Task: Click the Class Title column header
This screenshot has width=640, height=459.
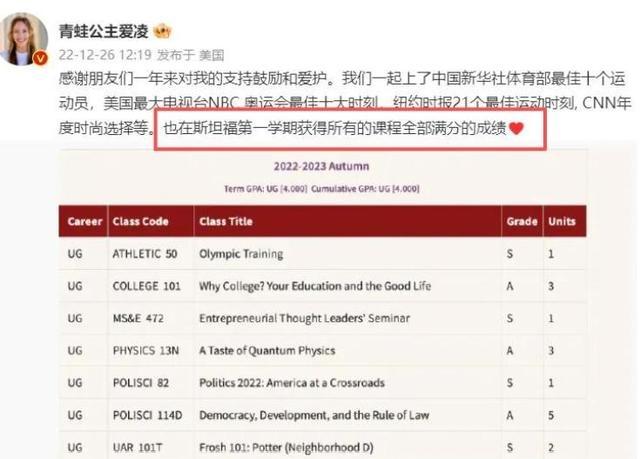Action: click(228, 221)
